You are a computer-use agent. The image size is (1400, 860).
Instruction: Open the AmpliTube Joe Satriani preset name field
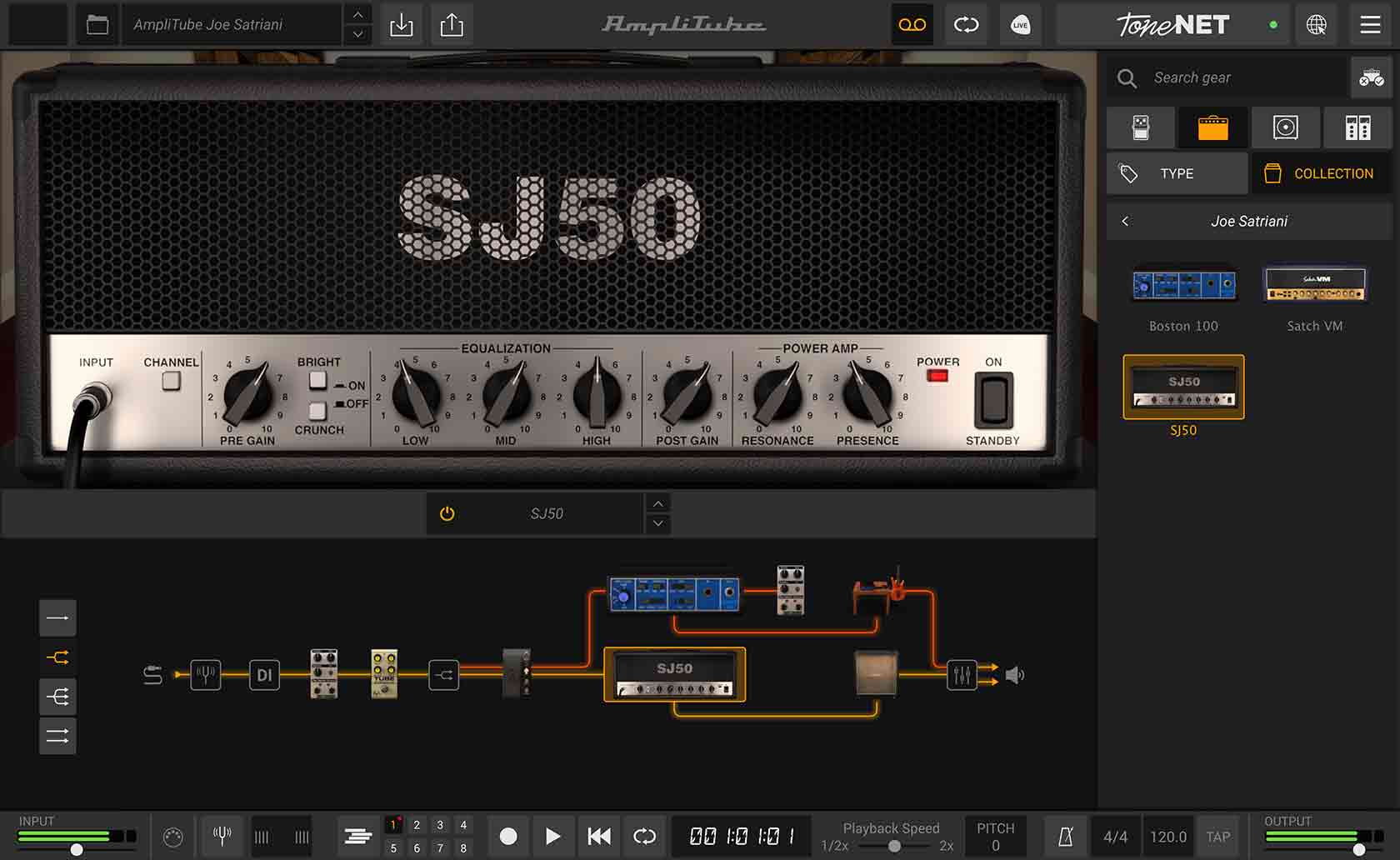(232, 25)
